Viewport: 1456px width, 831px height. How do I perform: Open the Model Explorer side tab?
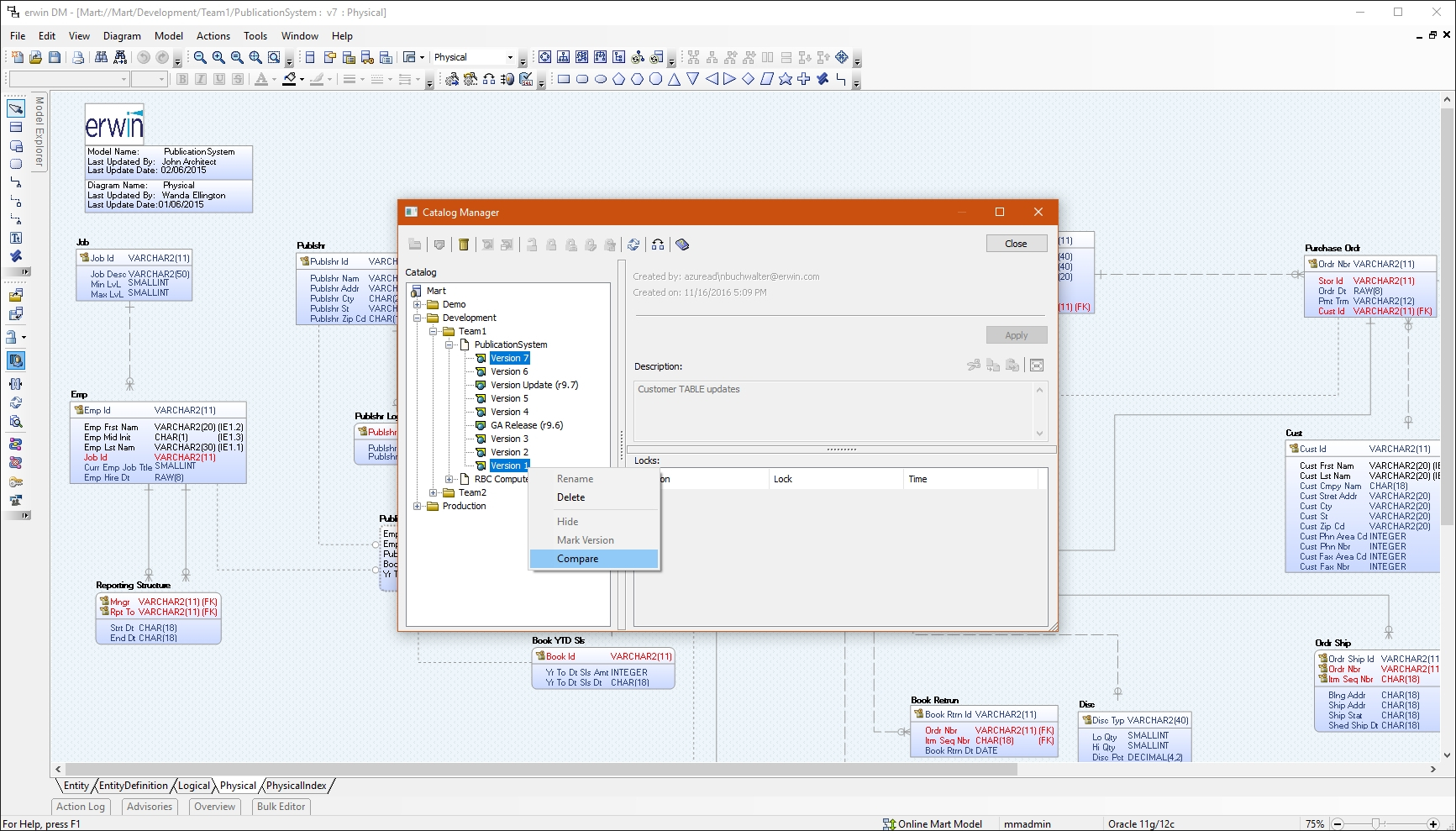39,133
